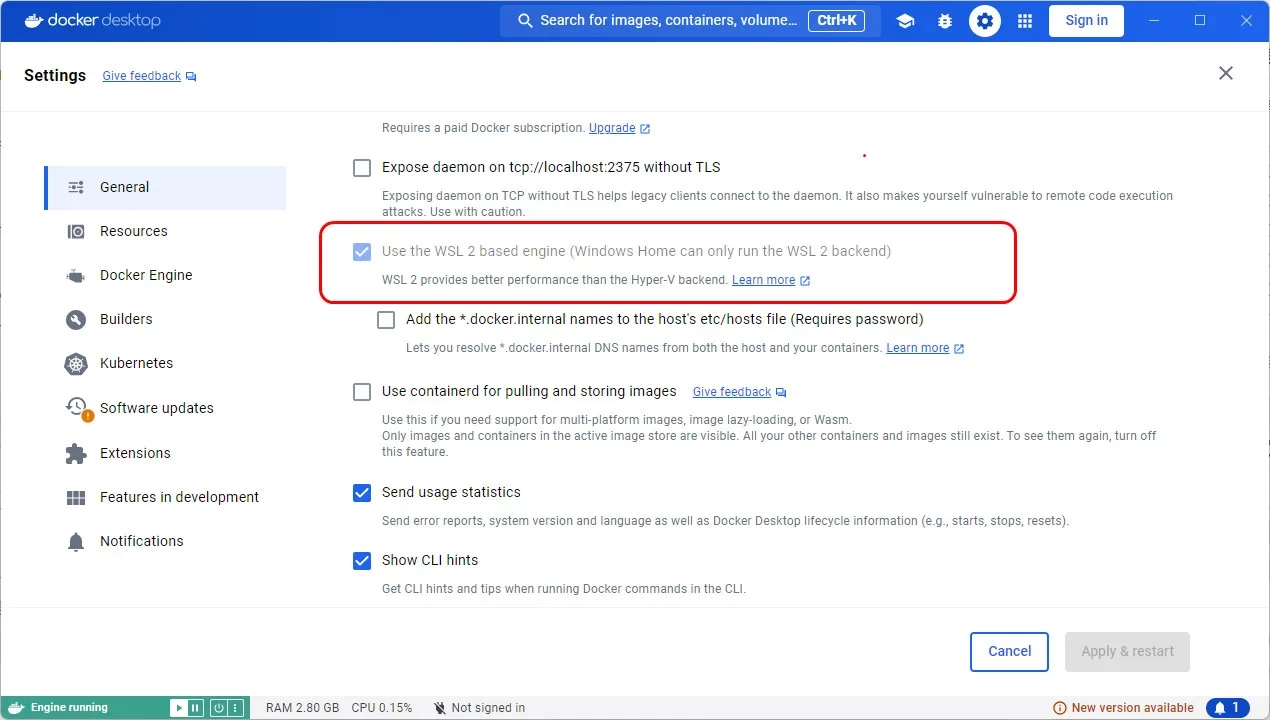Image resolution: width=1270 pixels, height=720 pixels.
Task: Open Learn more link for WSL 2
Action: (764, 280)
